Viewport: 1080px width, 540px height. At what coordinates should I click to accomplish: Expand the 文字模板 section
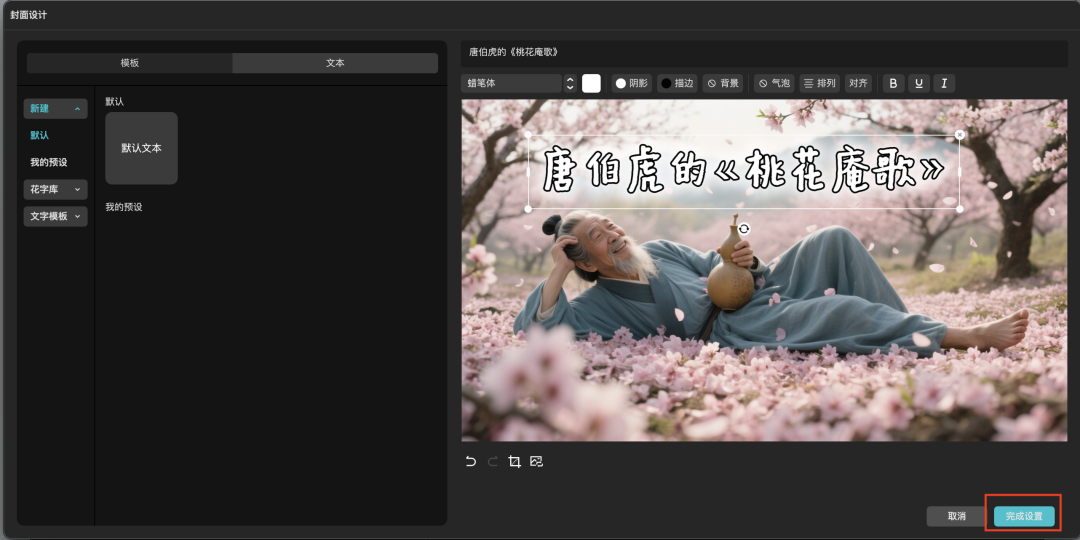(x=55, y=216)
